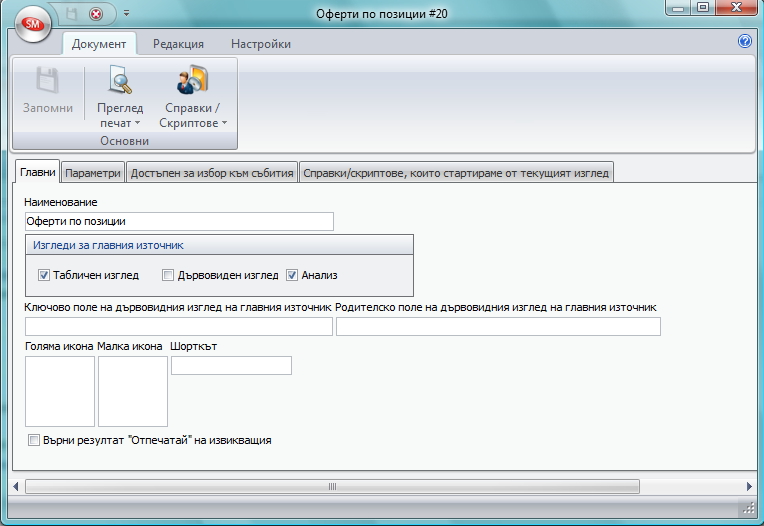Open the SM application menu orb
This screenshot has width=764, height=526.
pyautogui.click(x=33, y=24)
